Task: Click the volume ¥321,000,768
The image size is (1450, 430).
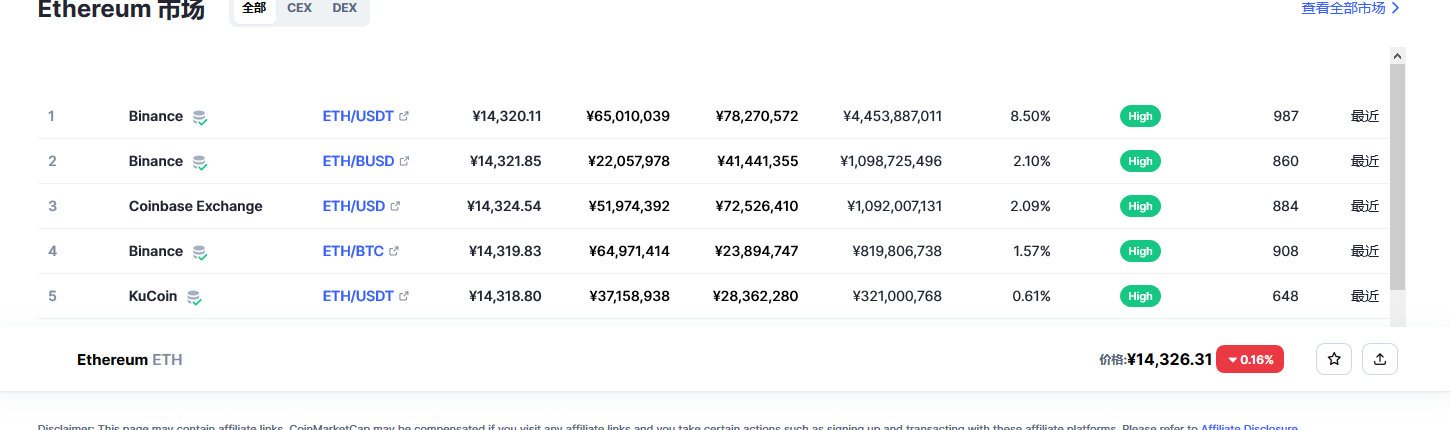Action: click(x=897, y=296)
